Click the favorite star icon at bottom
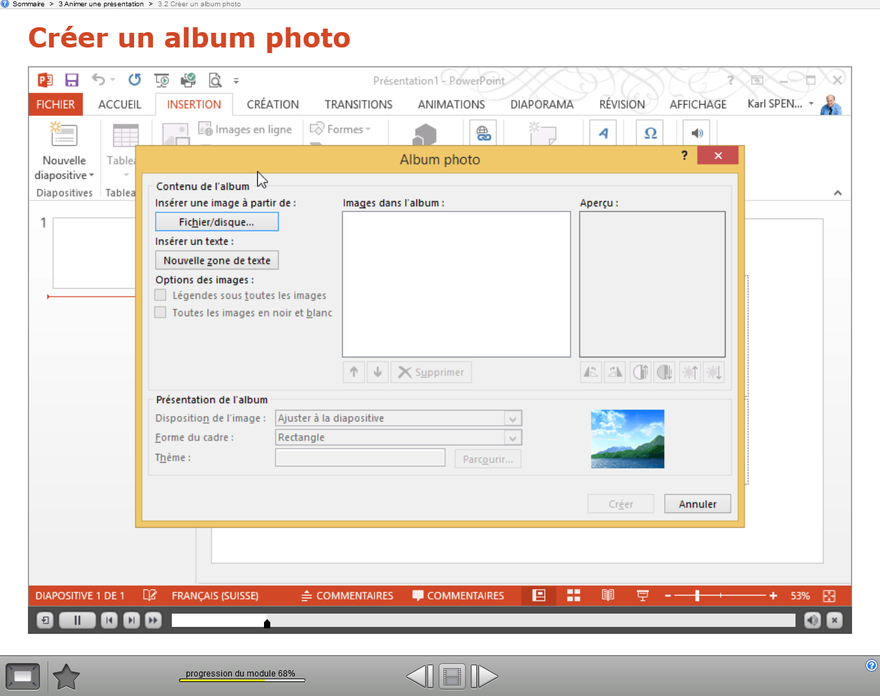880x696 pixels. click(x=66, y=677)
